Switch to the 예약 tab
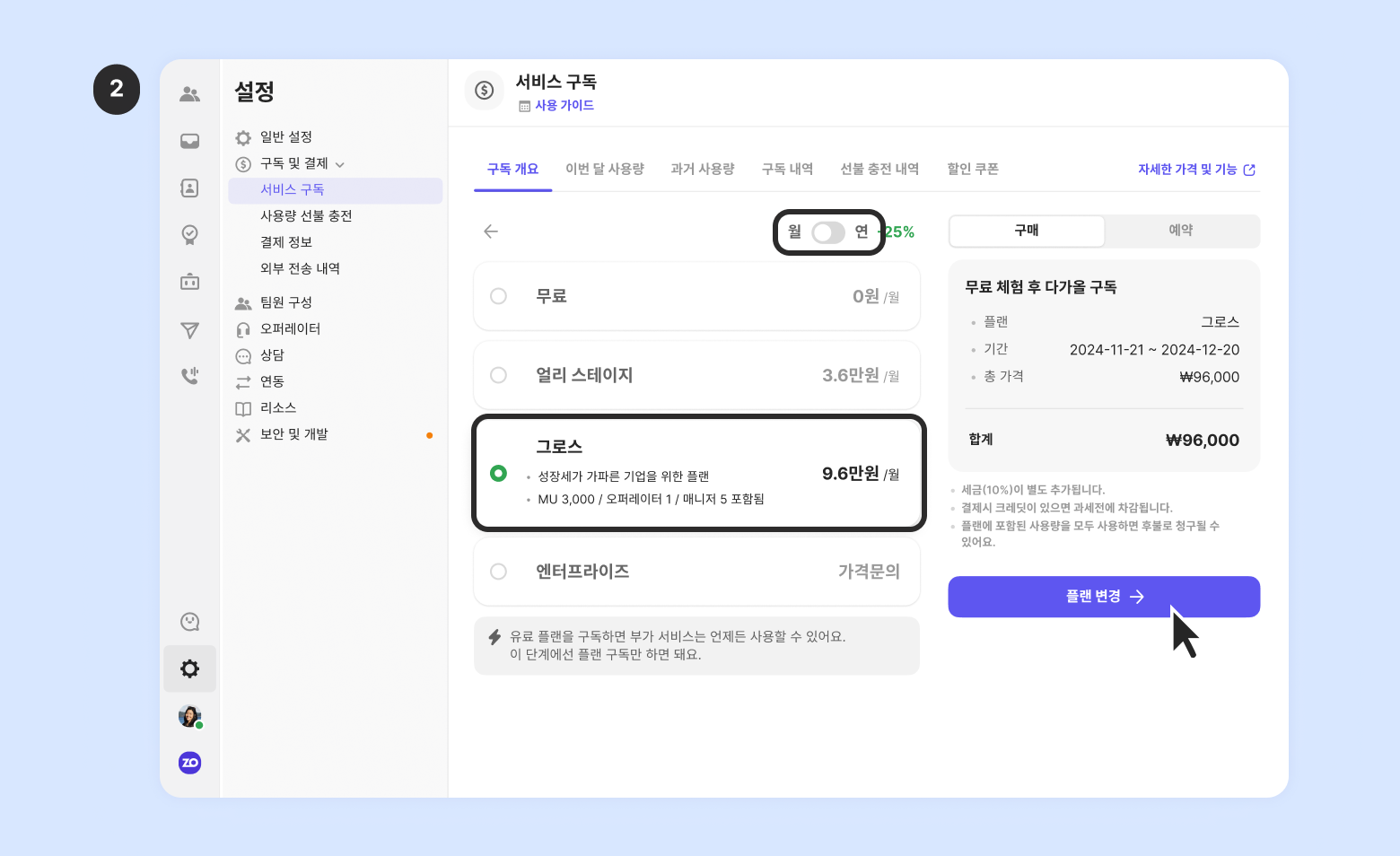Viewport: 1400px width, 856px height. [1180, 231]
